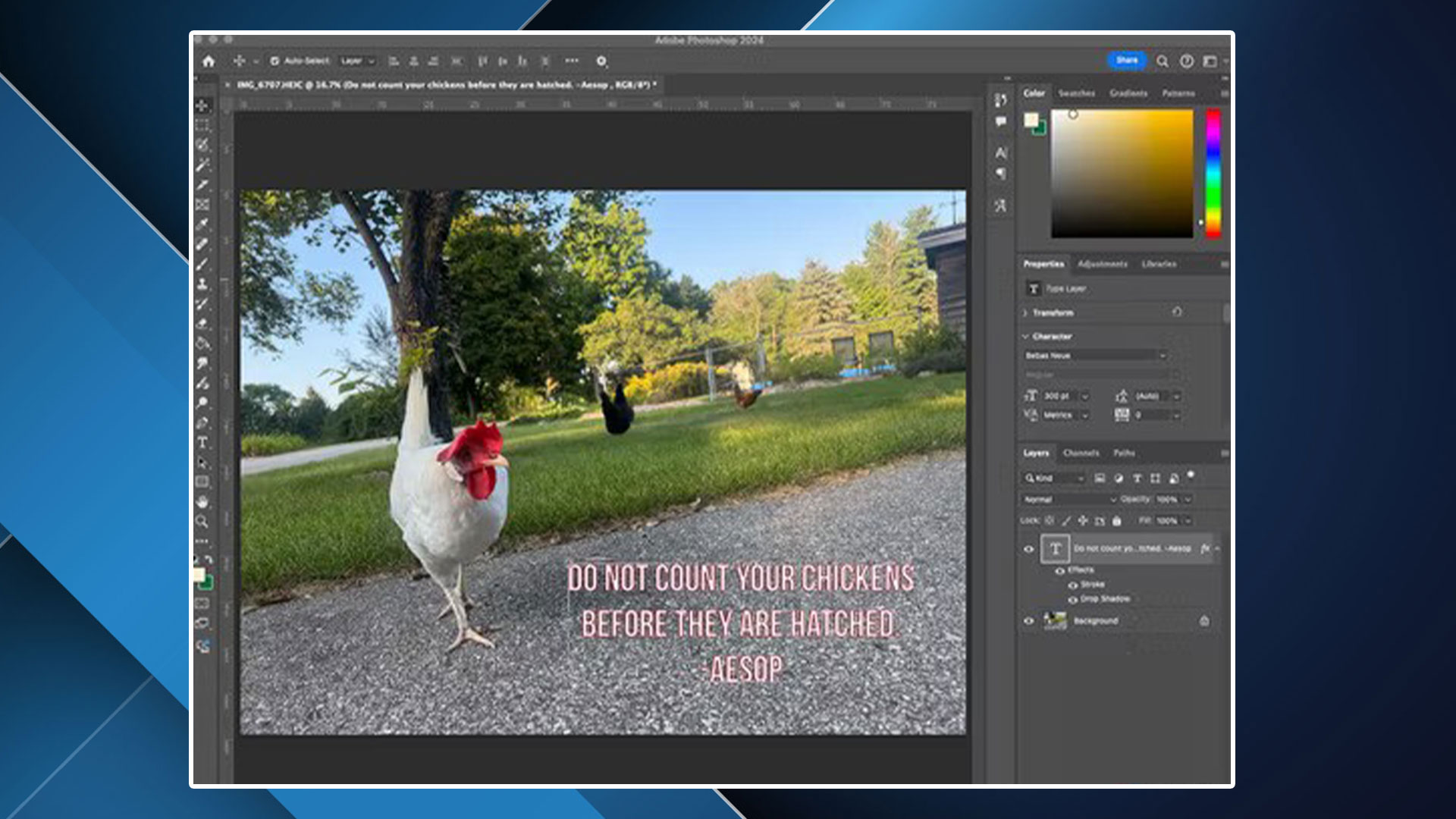Open the Metrics kerning dropdown
Image resolution: width=1456 pixels, height=819 pixels.
(x=1084, y=416)
